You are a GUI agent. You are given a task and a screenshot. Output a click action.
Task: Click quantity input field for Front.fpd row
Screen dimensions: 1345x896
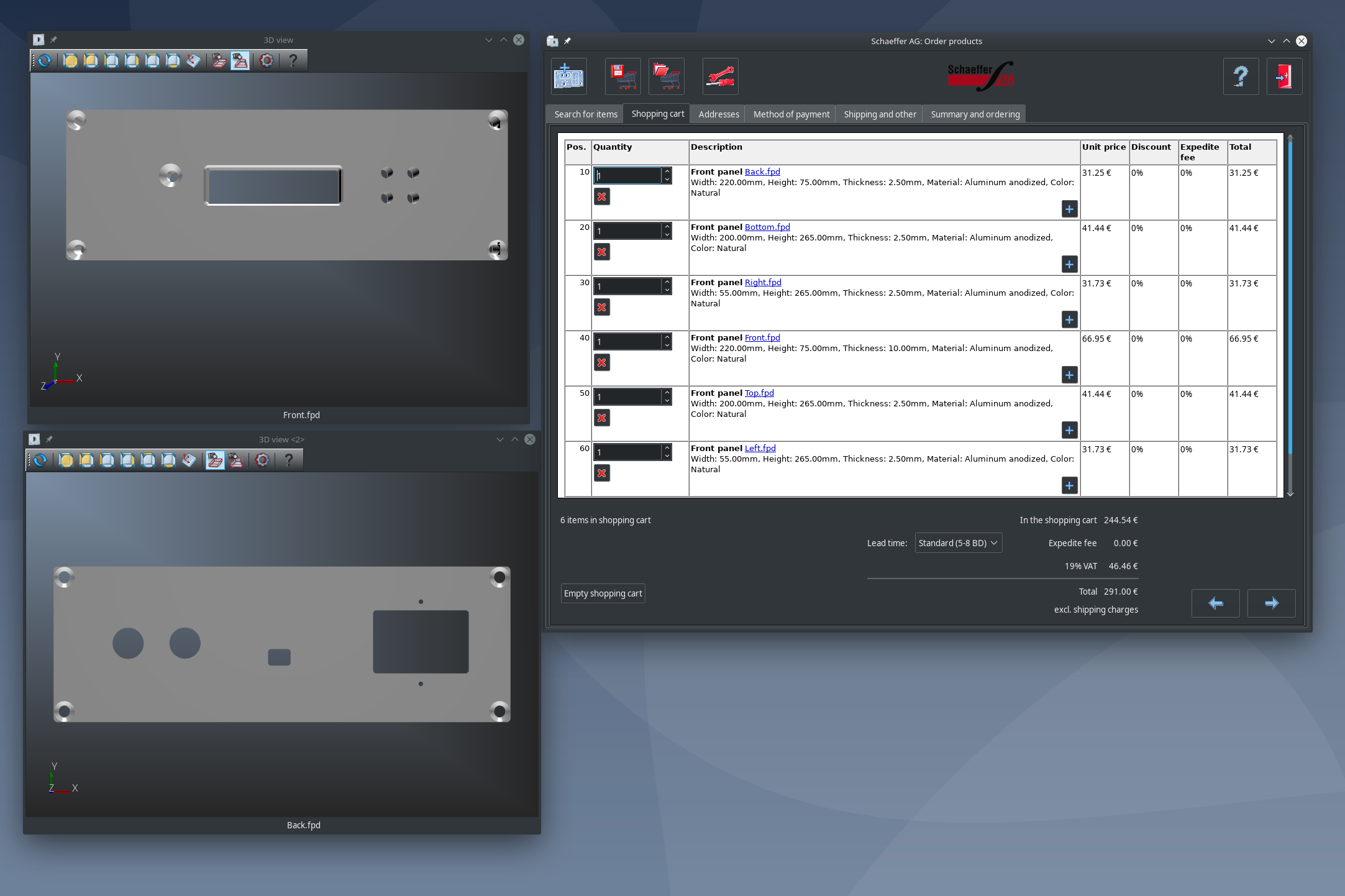point(627,342)
